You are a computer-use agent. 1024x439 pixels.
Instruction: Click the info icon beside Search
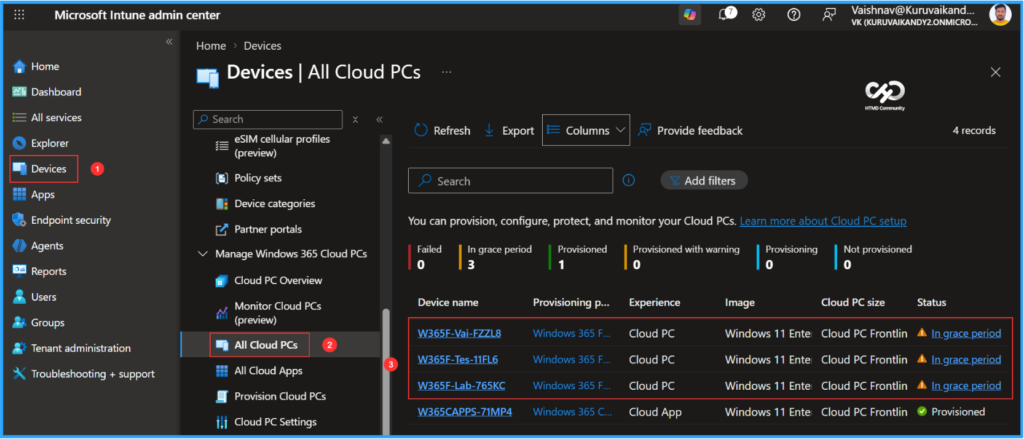[x=628, y=180]
